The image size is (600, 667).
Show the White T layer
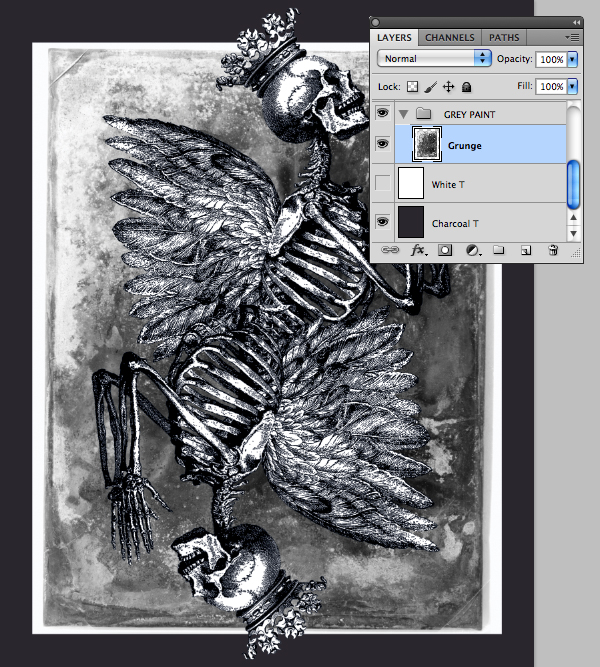click(x=383, y=183)
